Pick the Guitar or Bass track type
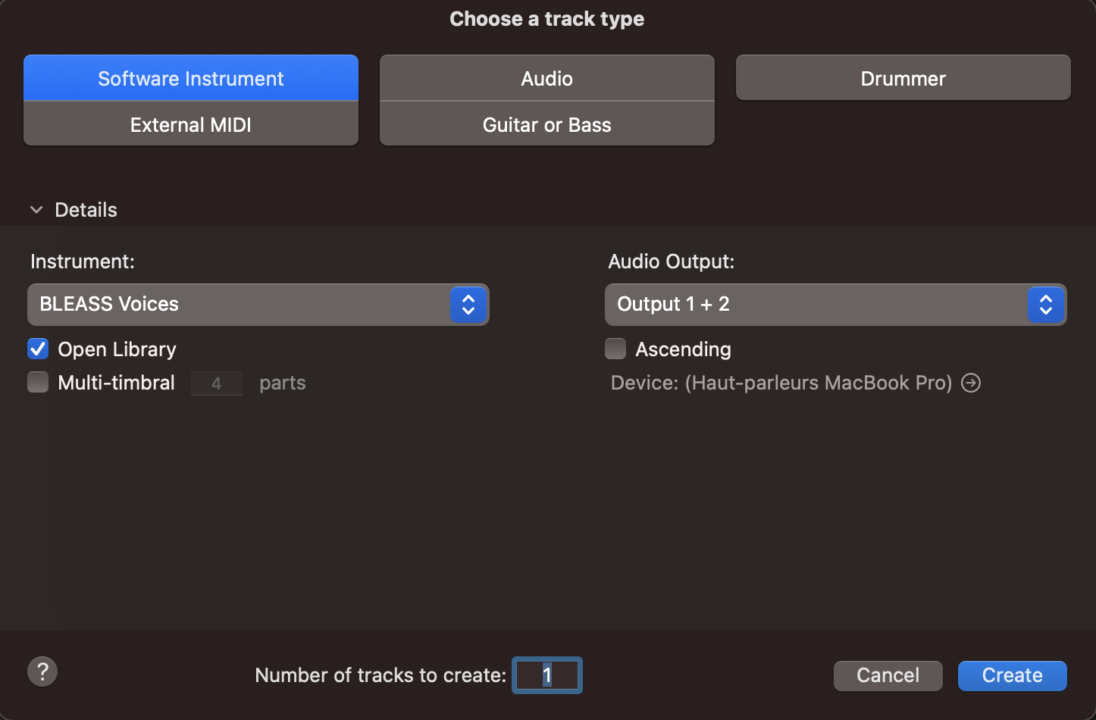Image resolution: width=1096 pixels, height=720 pixels. pyautogui.click(x=546, y=125)
